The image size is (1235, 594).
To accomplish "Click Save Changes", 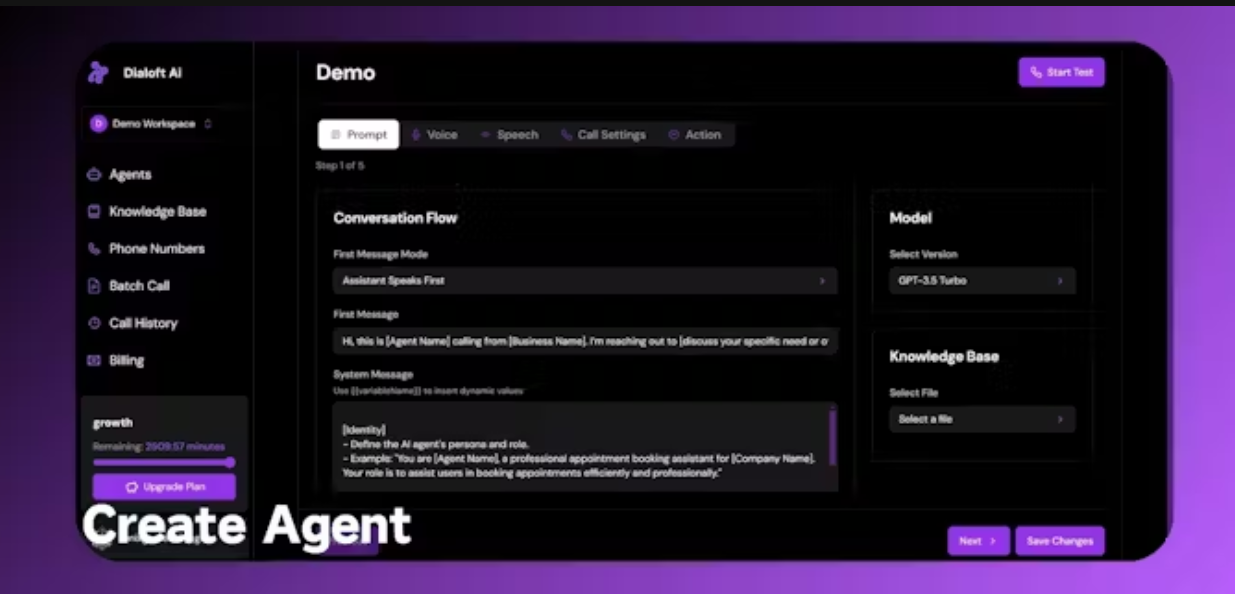I will pos(1060,541).
